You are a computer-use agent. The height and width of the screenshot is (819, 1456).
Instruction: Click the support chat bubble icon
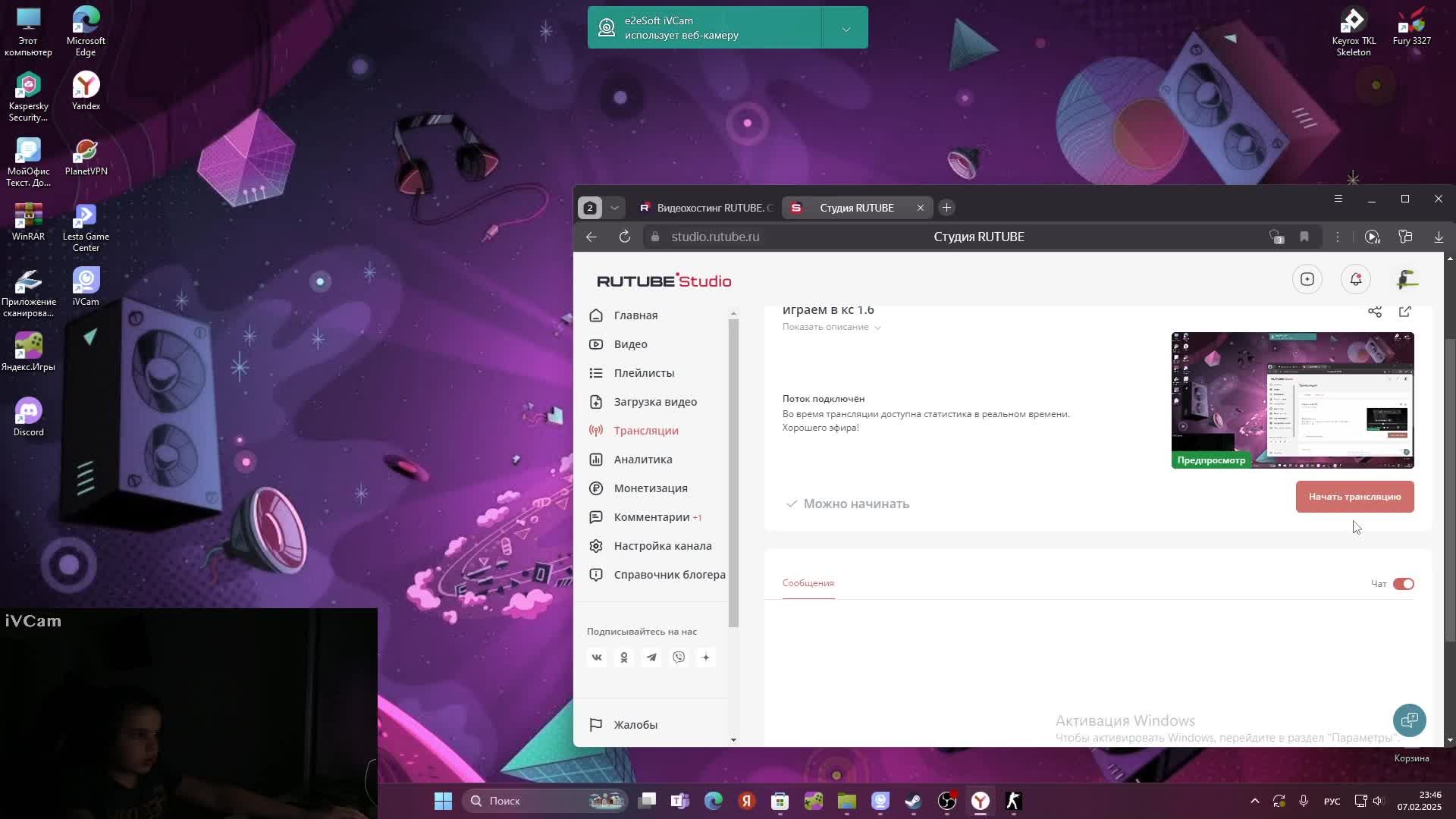(x=1409, y=720)
